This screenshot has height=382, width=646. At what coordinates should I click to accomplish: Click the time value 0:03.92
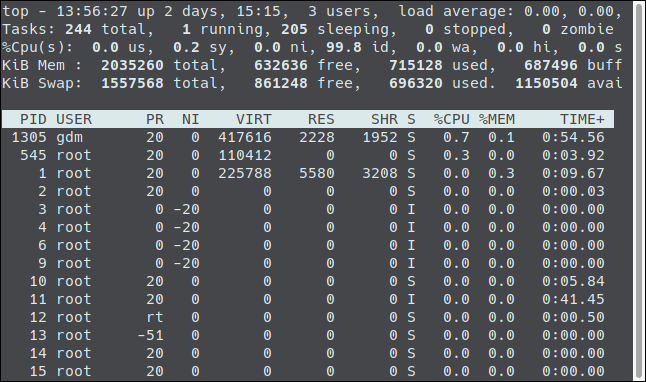573,155
